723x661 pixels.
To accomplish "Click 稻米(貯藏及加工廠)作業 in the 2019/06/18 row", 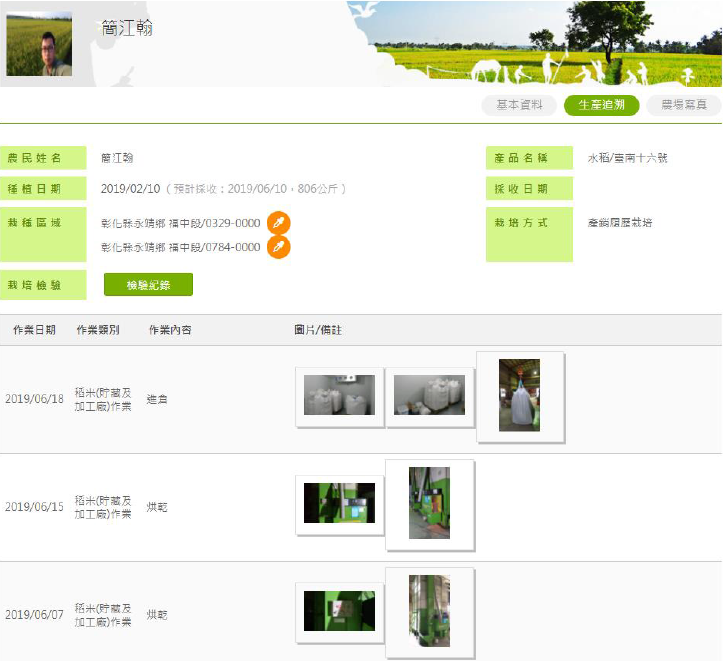I will click(103, 400).
